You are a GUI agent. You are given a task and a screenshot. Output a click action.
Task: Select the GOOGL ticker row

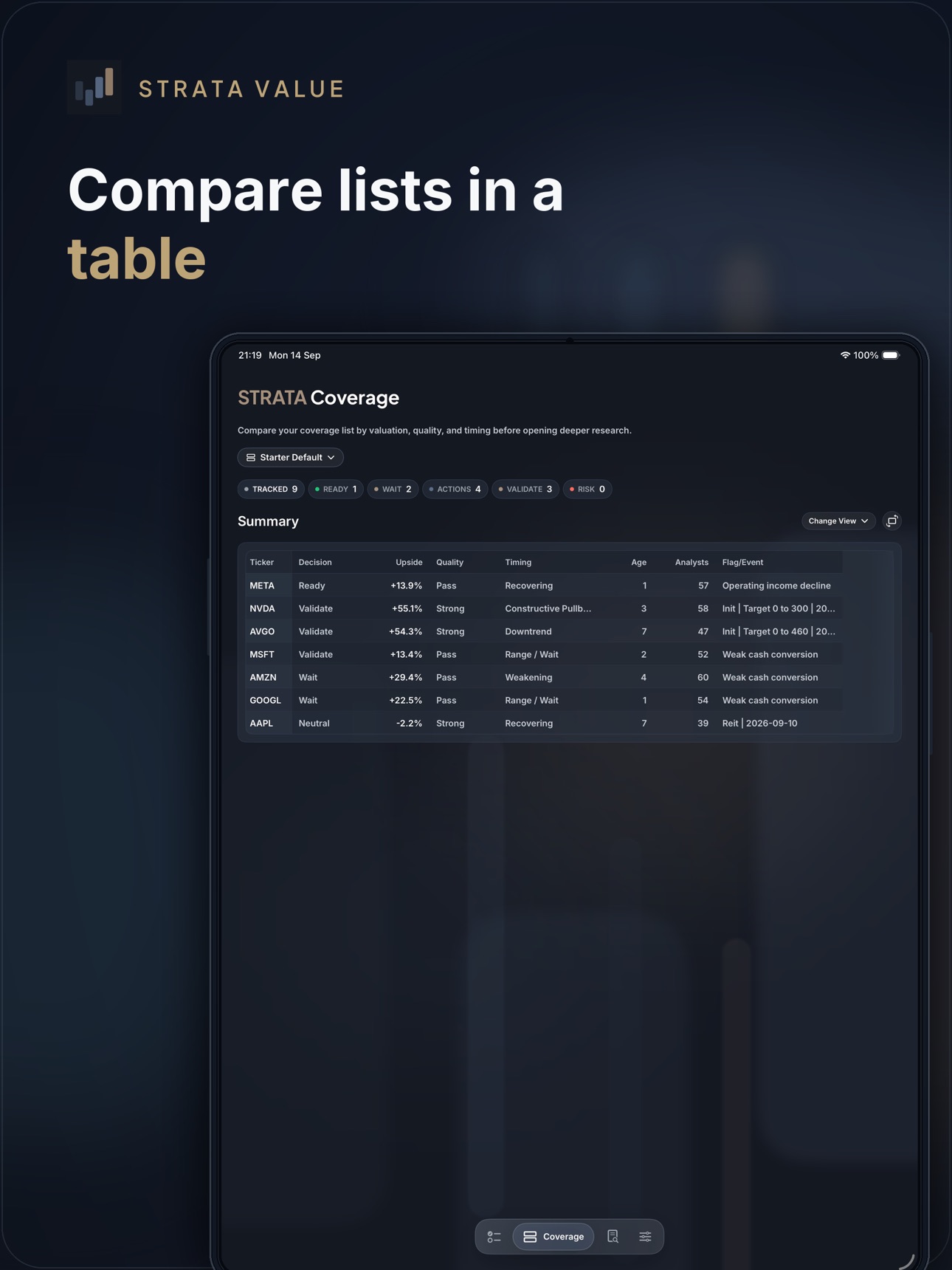pyautogui.click(x=544, y=700)
